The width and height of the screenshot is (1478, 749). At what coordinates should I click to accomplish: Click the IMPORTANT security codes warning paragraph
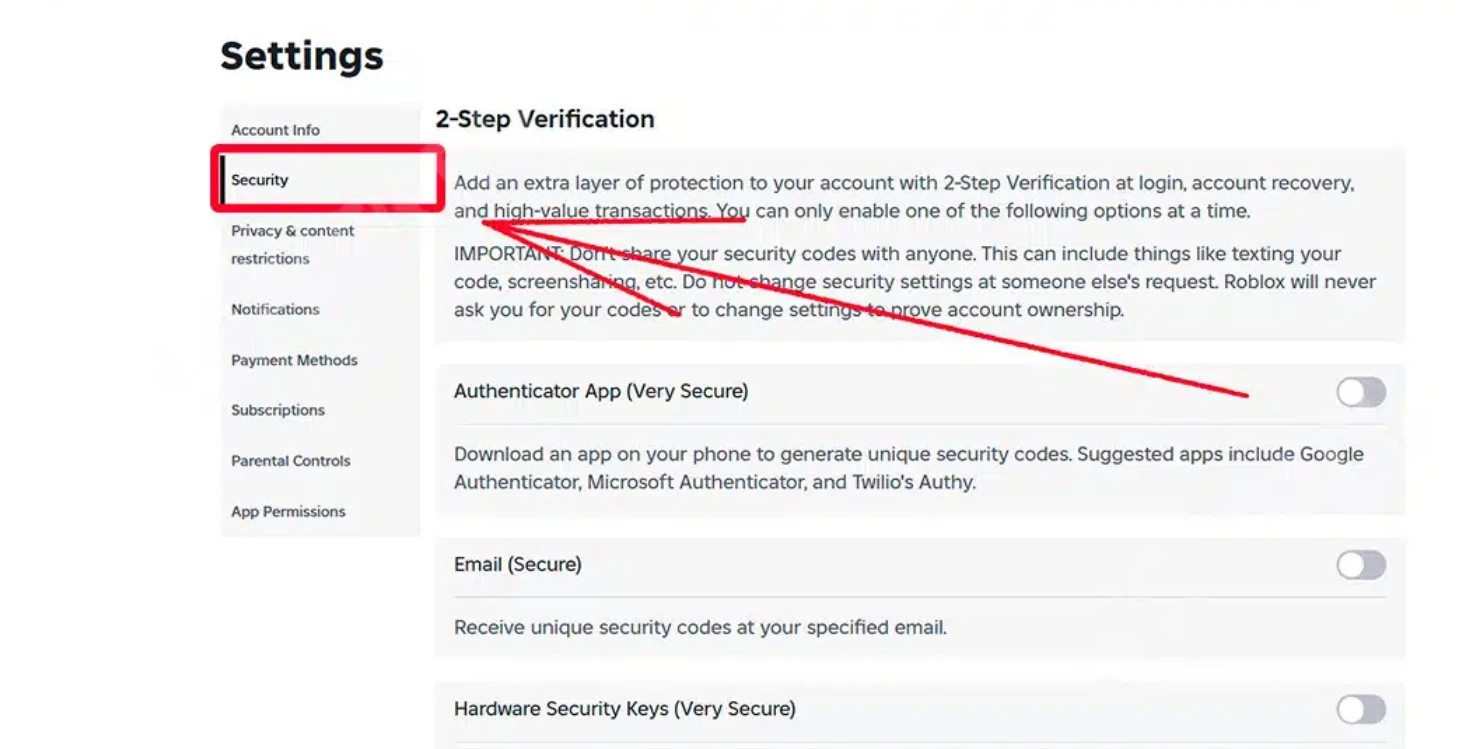click(x=914, y=282)
